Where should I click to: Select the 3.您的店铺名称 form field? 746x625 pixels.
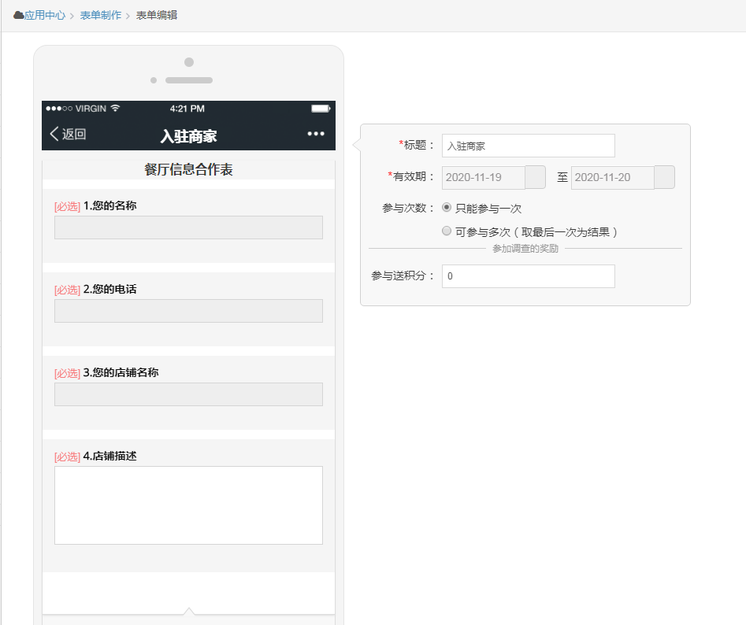pyautogui.click(x=188, y=394)
